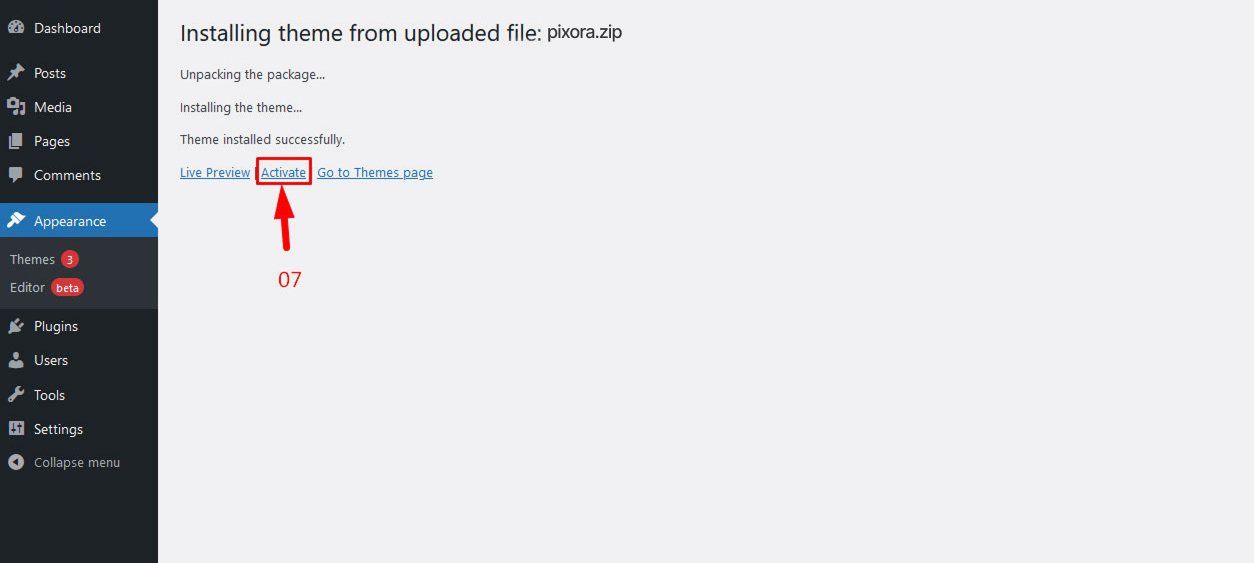Go to Themes page link

tap(375, 172)
